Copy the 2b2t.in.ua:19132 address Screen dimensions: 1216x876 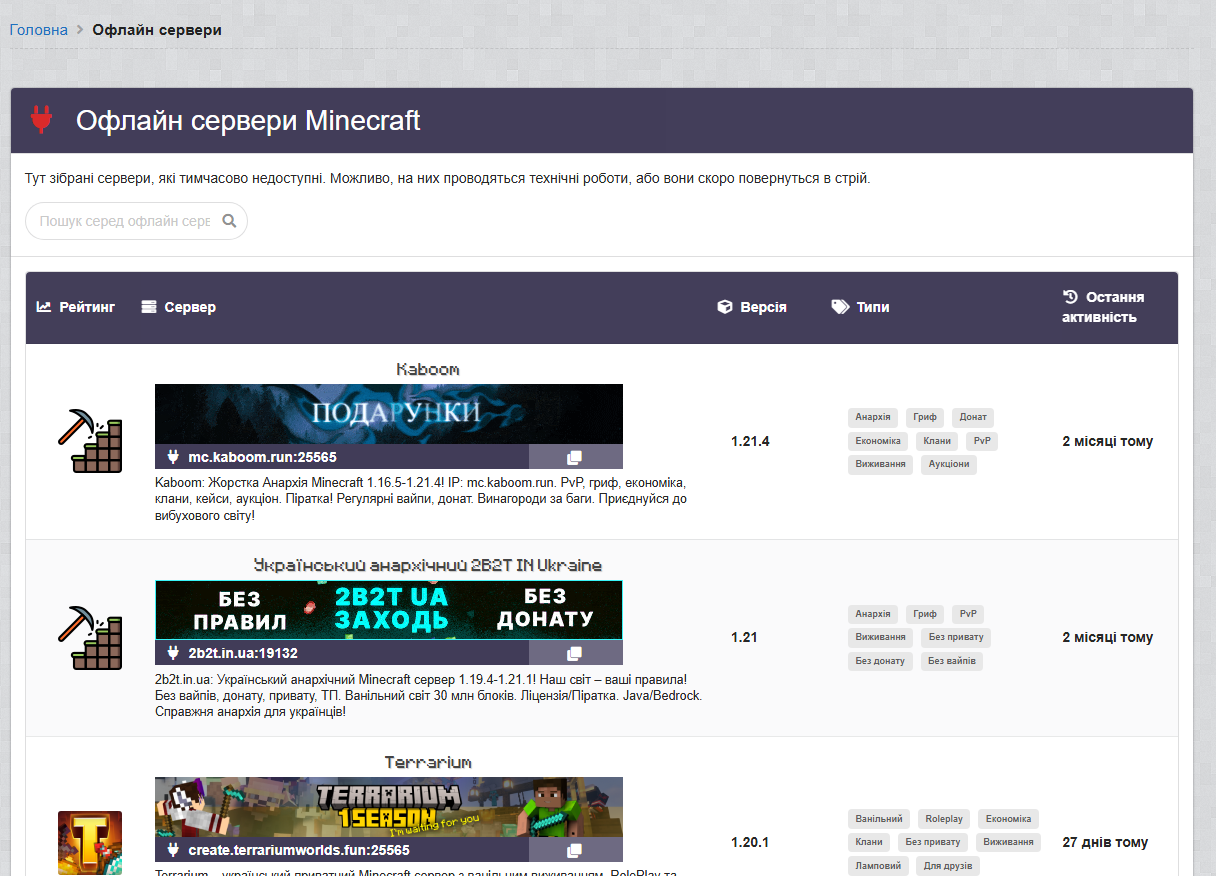(x=575, y=653)
